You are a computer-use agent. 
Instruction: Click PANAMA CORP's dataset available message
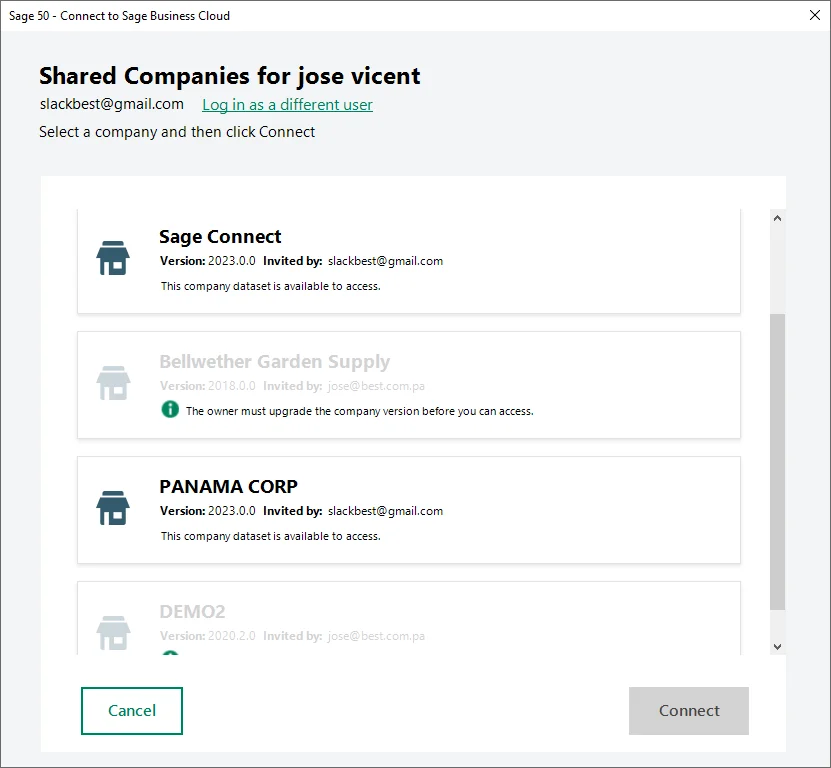pos(270,536)
